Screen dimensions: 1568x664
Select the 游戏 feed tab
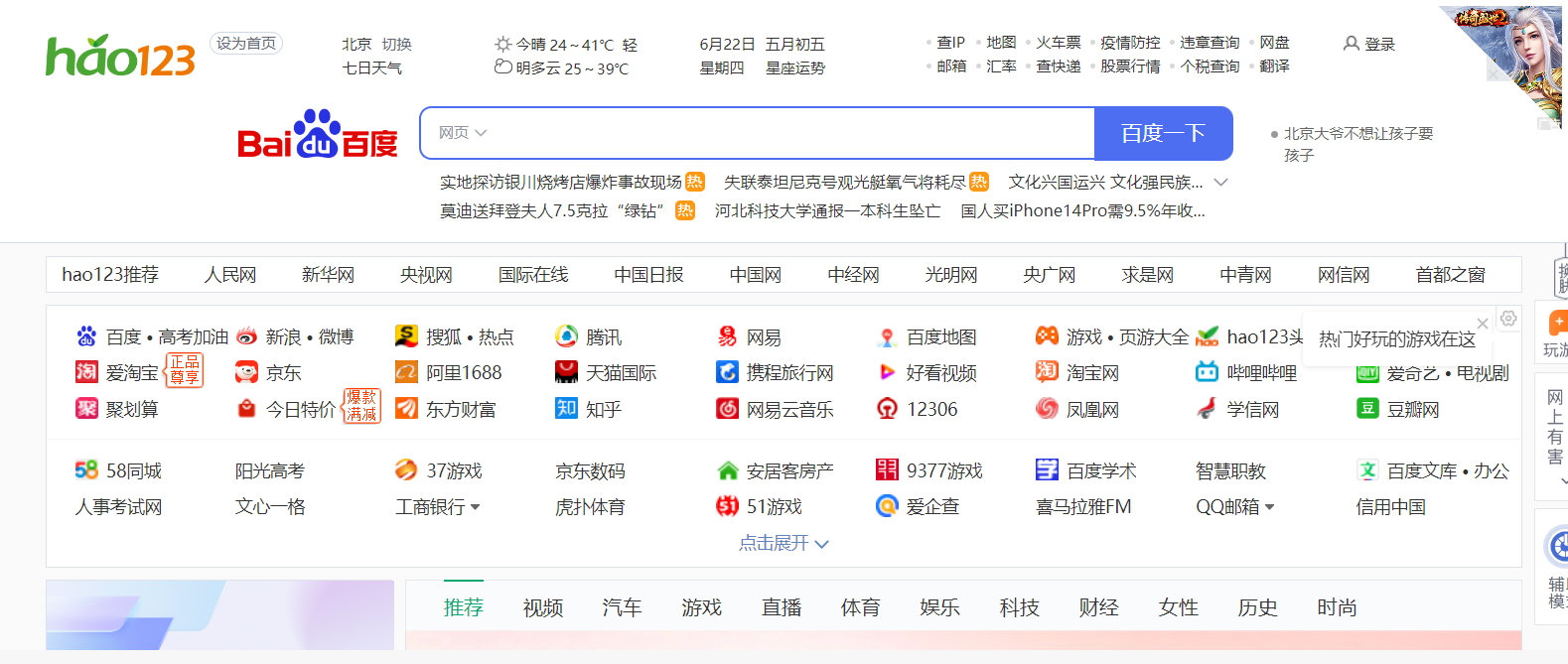[x=701, y=607]
